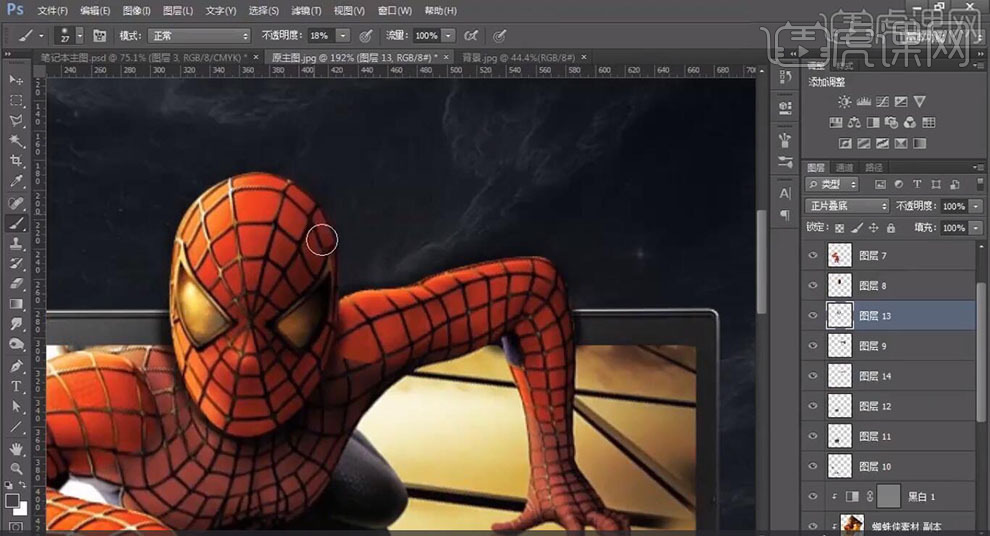
Task: Expand the layer opacity 100% dropdown arrow
Action: 975,206
